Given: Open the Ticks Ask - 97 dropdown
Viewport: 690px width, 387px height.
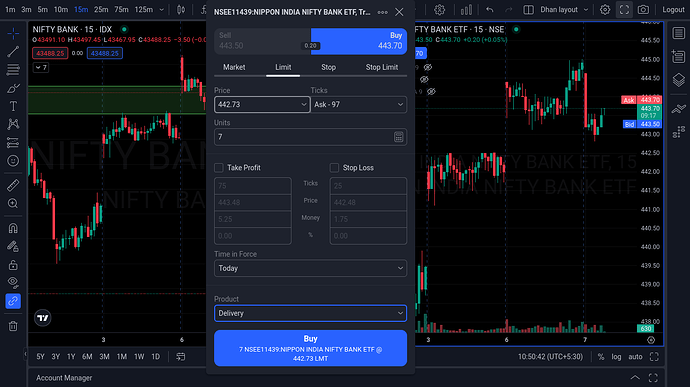Looking at the screenshot, I should coord(359,105).
